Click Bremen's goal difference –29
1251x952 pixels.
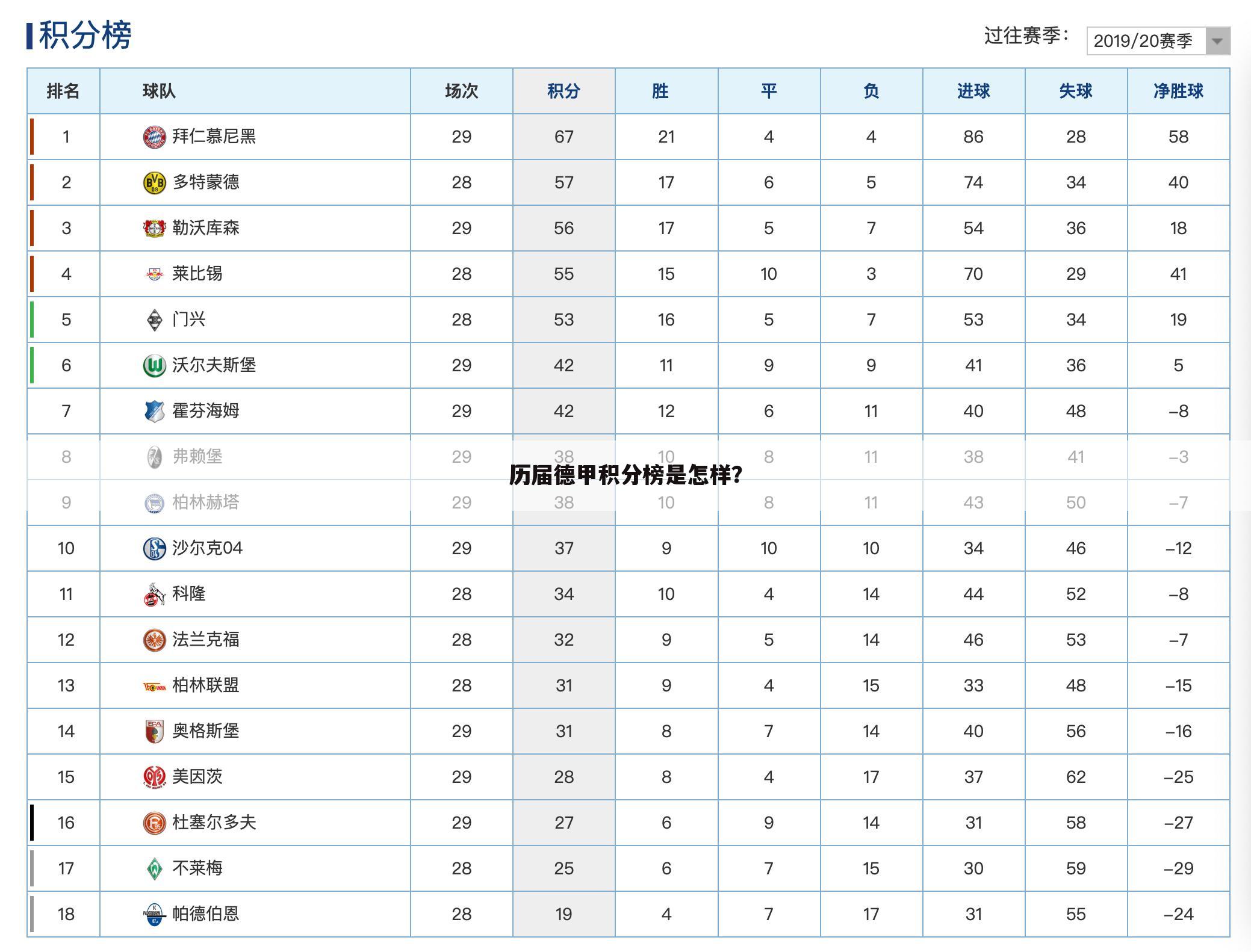coord(1178,869)
